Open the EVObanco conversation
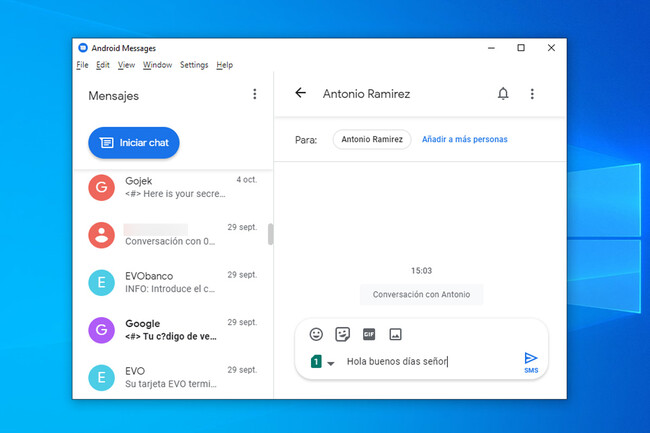This screenshot has width=650, height=433. click(x=173, y=283)
